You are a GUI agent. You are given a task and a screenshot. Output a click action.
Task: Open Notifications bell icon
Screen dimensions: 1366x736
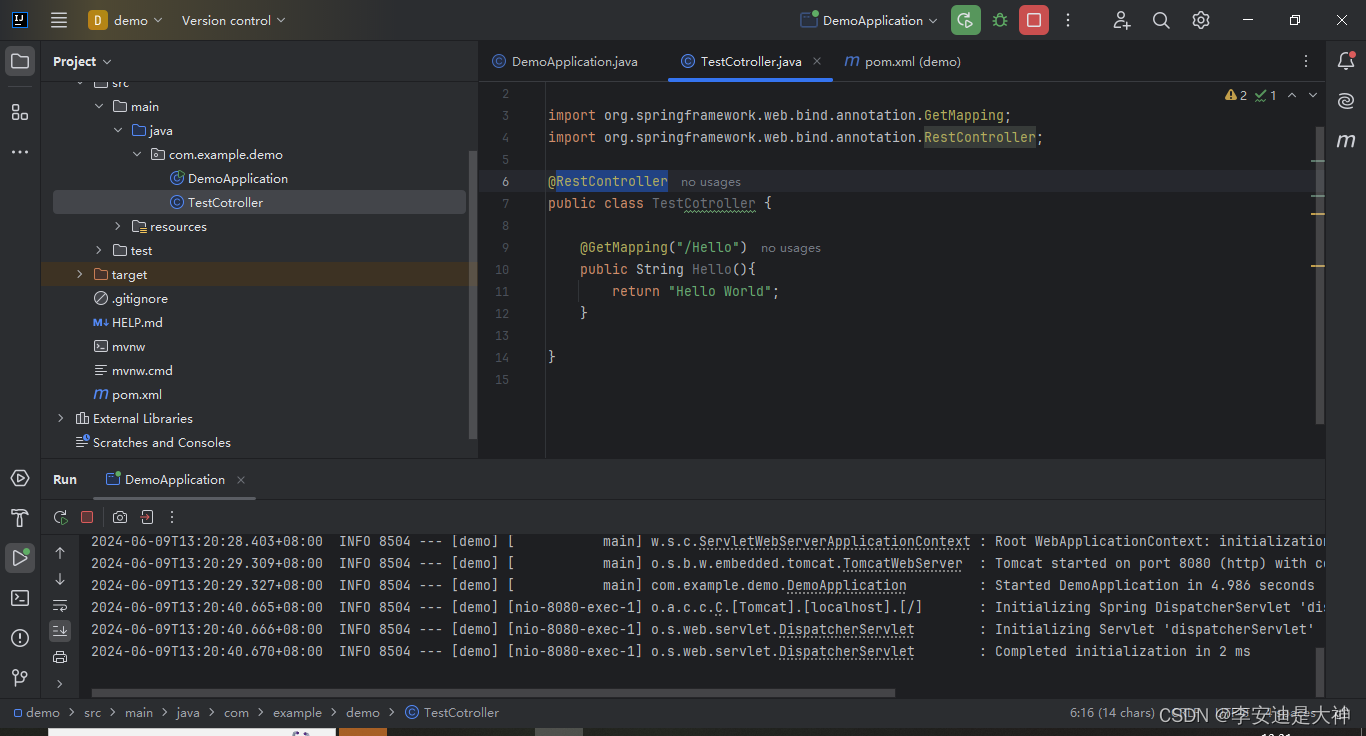pos(1346,61)
